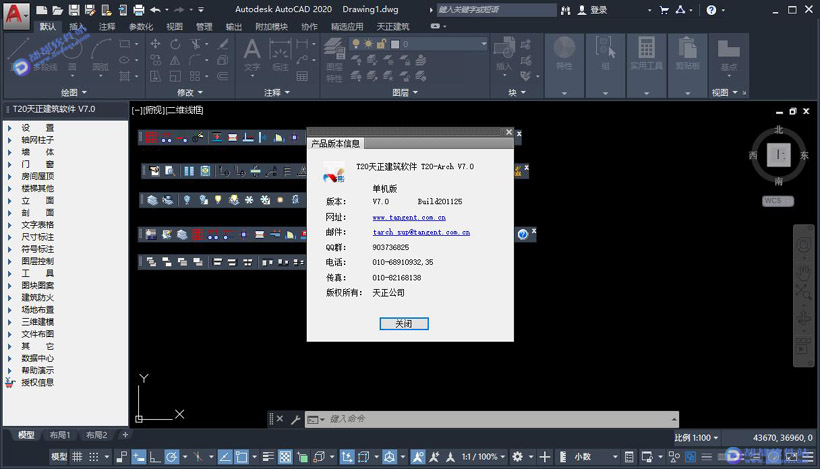
Task: Select the Mirror tool in 修改 panel
Action: (175, 60)
